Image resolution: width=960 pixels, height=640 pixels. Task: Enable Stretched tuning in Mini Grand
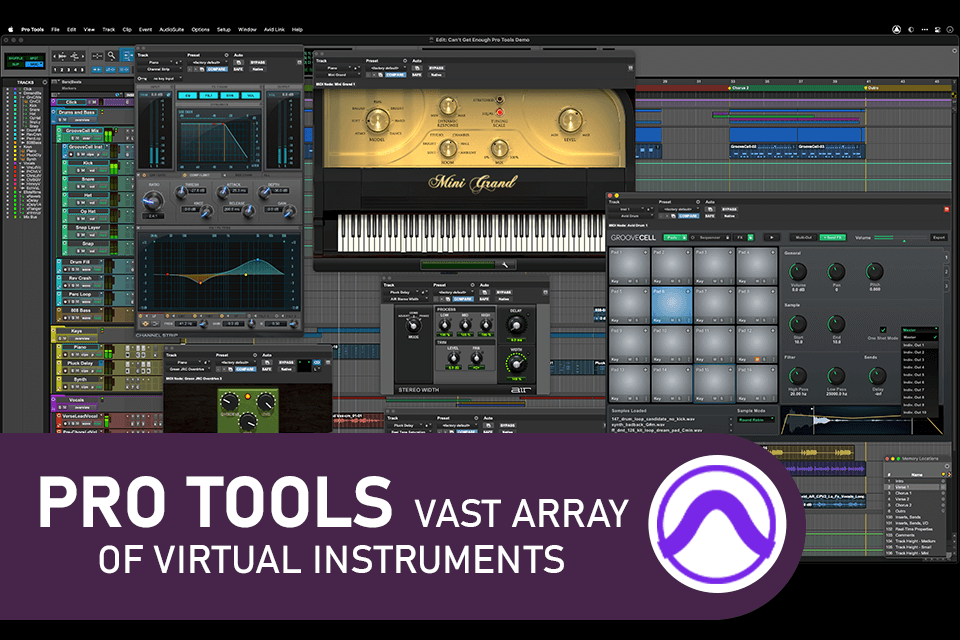pos(500,99)
